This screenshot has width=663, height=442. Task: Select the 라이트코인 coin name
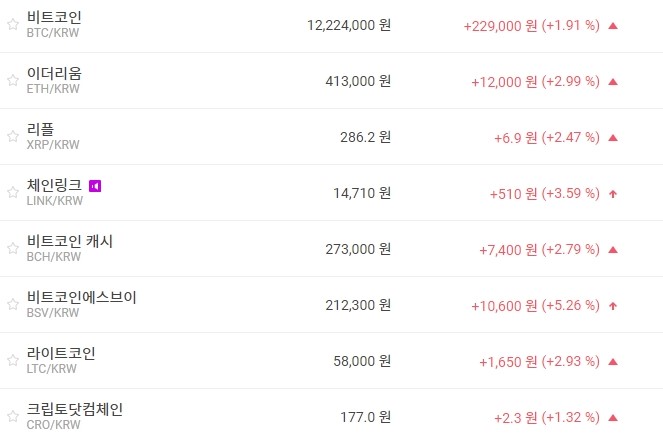click(x=62, y=353)
